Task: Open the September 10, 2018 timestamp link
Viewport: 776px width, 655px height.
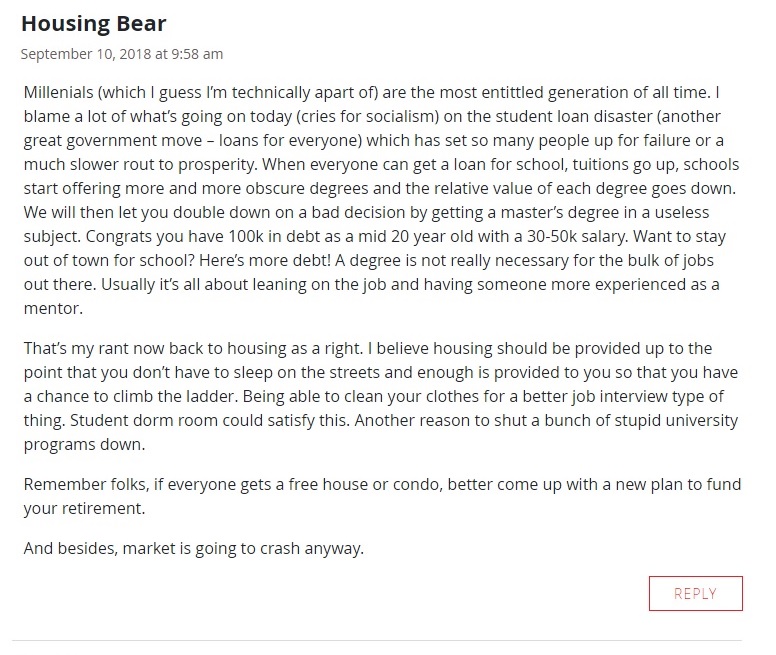Action: (x=121, y=53)
